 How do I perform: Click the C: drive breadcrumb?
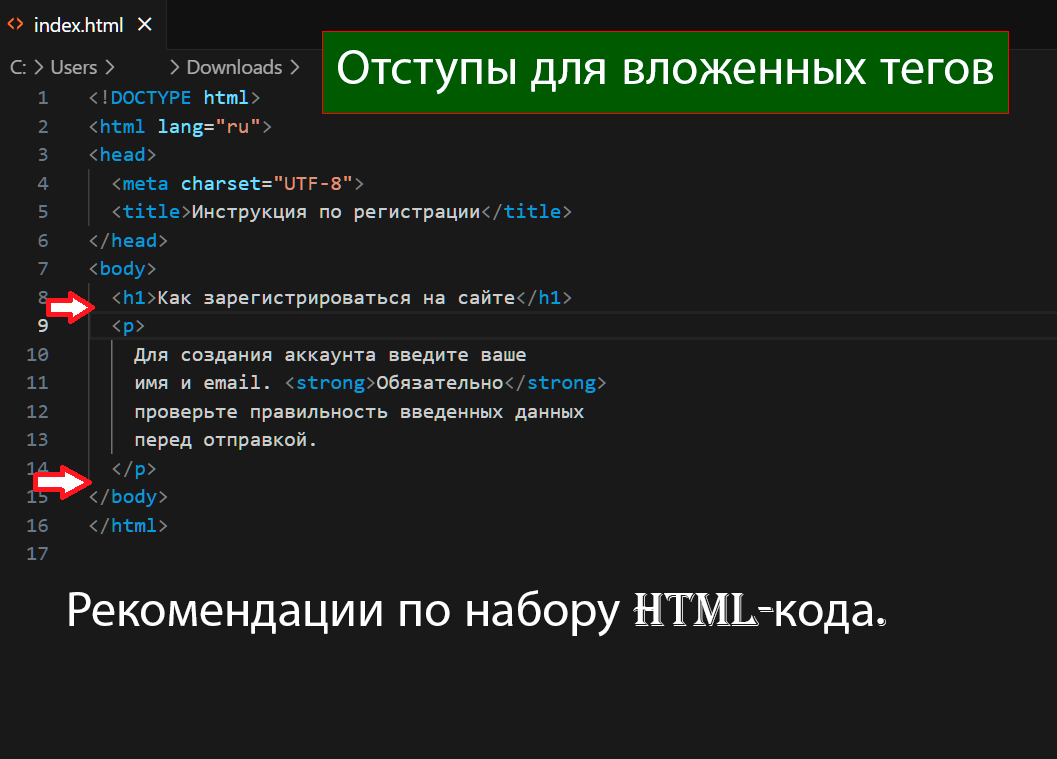pos(18,68)
